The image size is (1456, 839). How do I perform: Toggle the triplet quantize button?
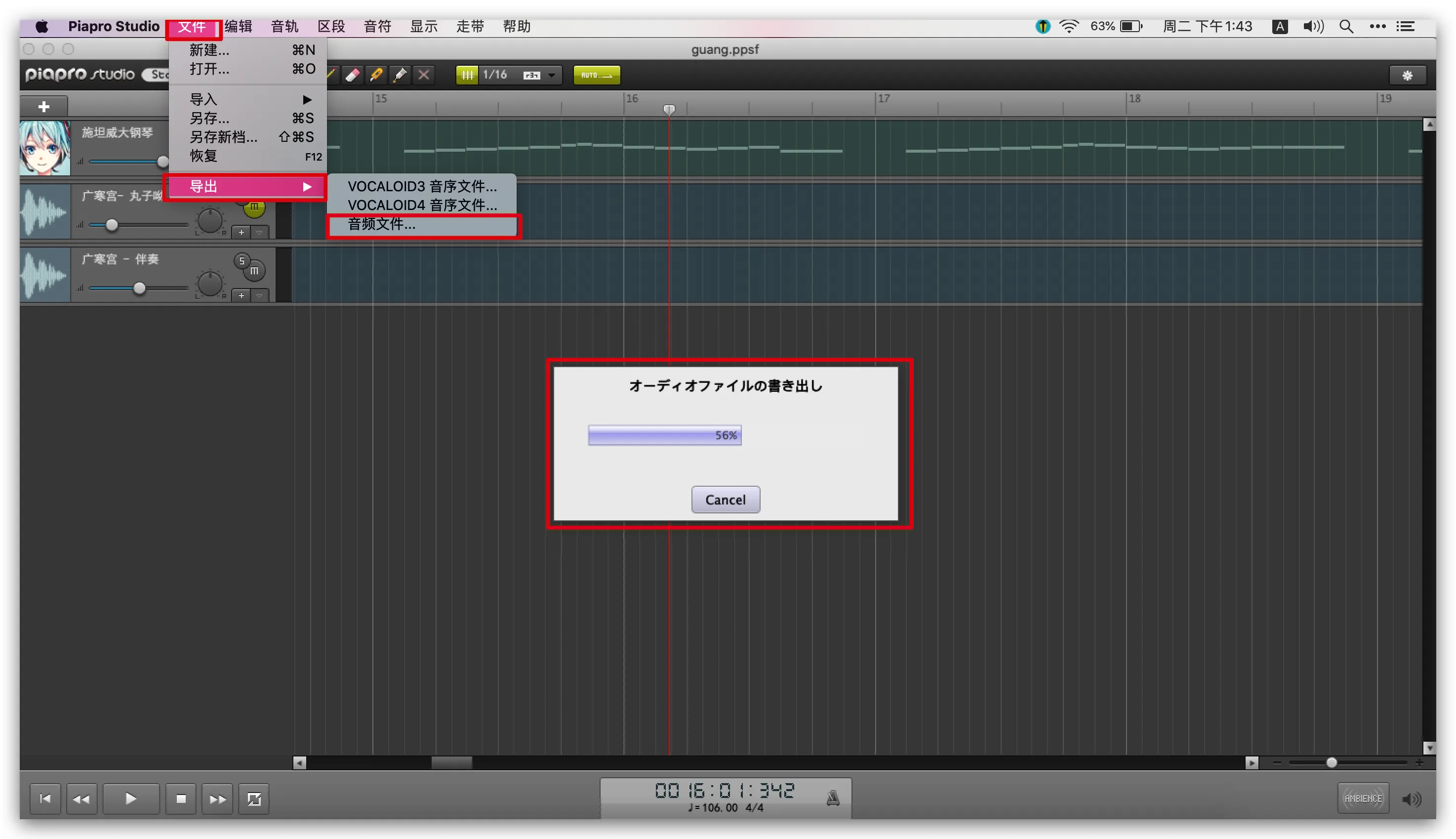(531, 76)
